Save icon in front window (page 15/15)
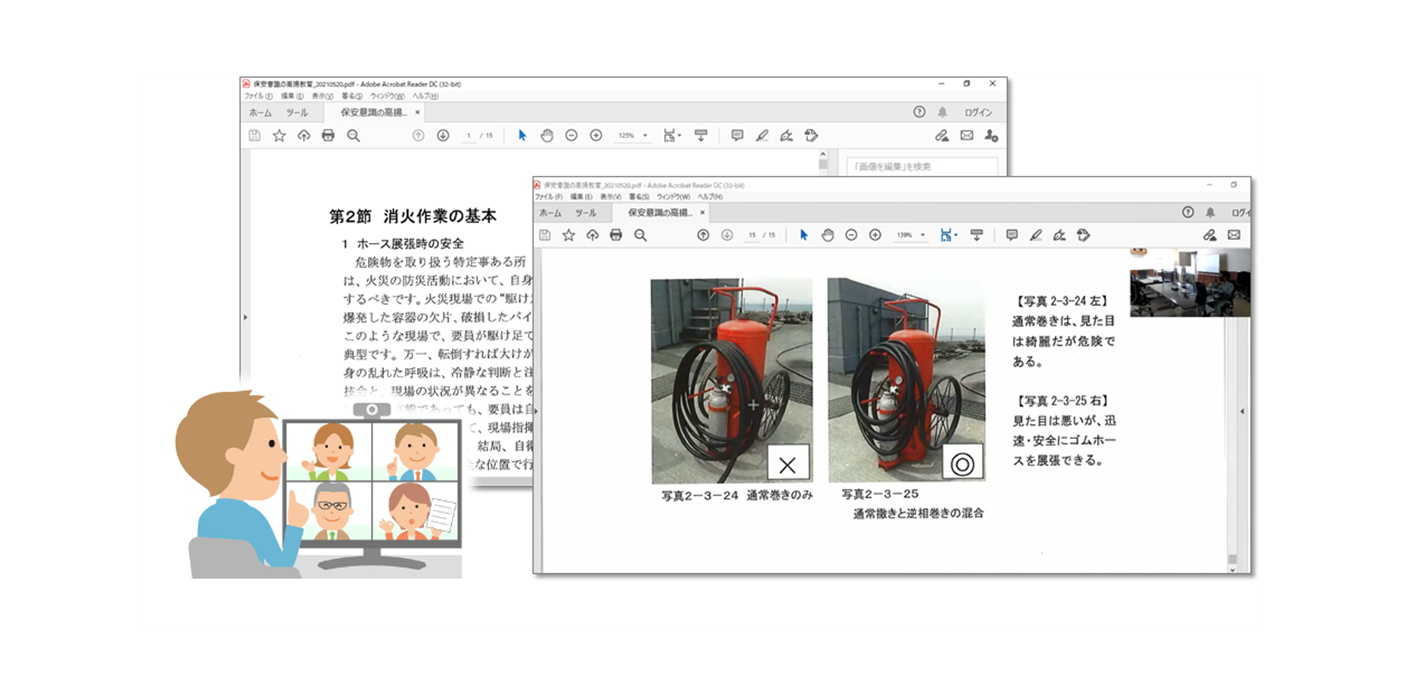Viewport: 1423px width, 700px height. tap(545, 235)
